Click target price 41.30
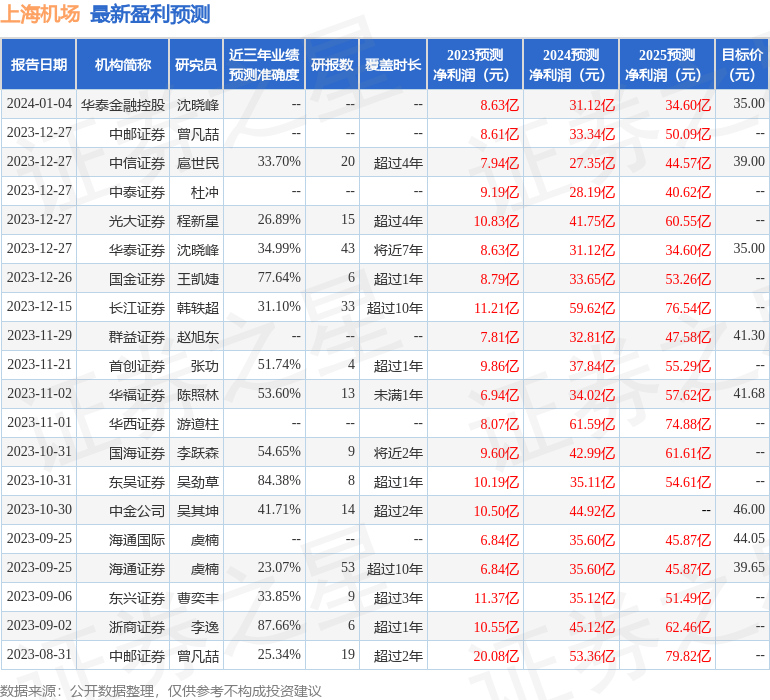The image size is (770, 700). pyautogui.click(x=749, y=336)
